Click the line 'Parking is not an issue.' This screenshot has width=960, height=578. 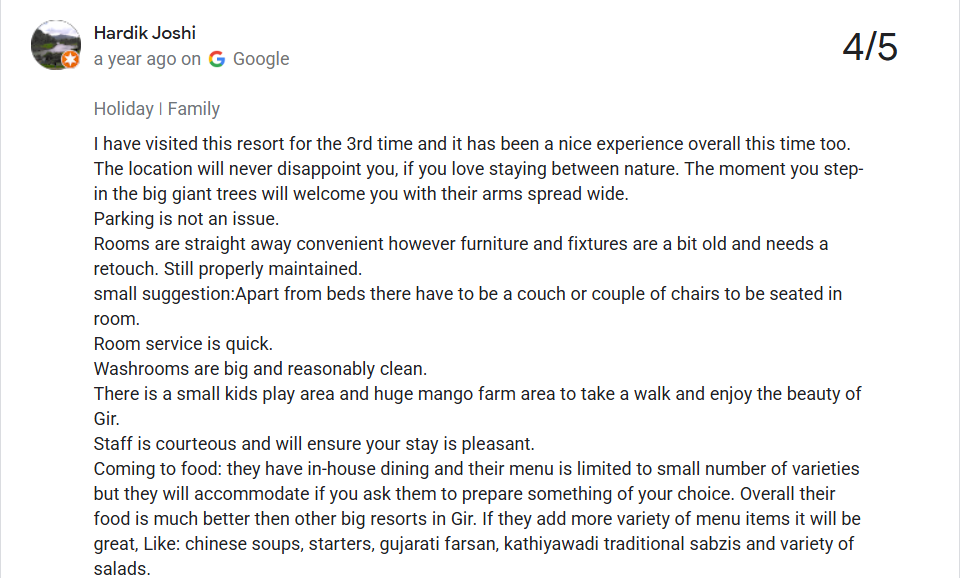[186, 219]
